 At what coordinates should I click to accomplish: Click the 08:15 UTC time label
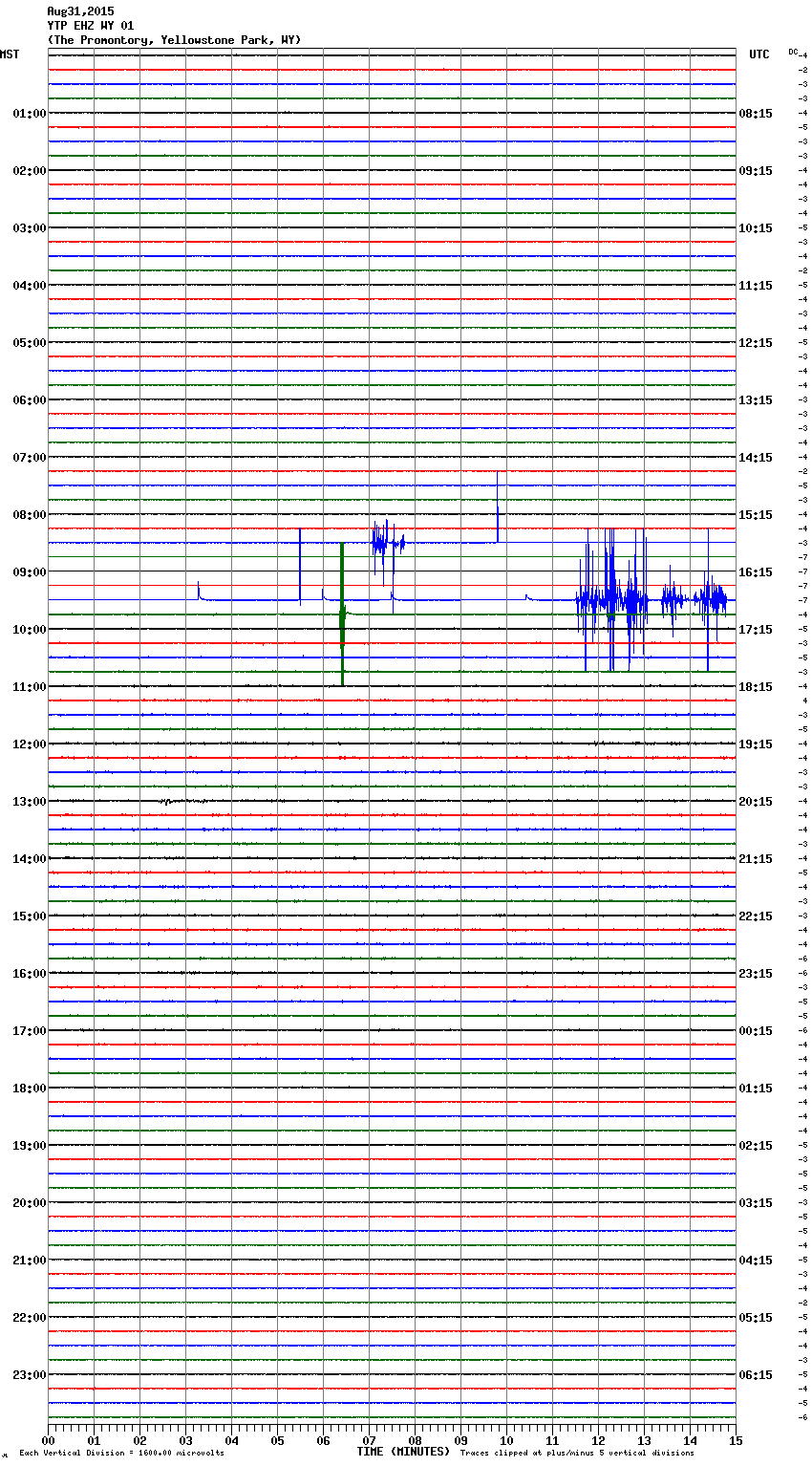pos(756,114)
